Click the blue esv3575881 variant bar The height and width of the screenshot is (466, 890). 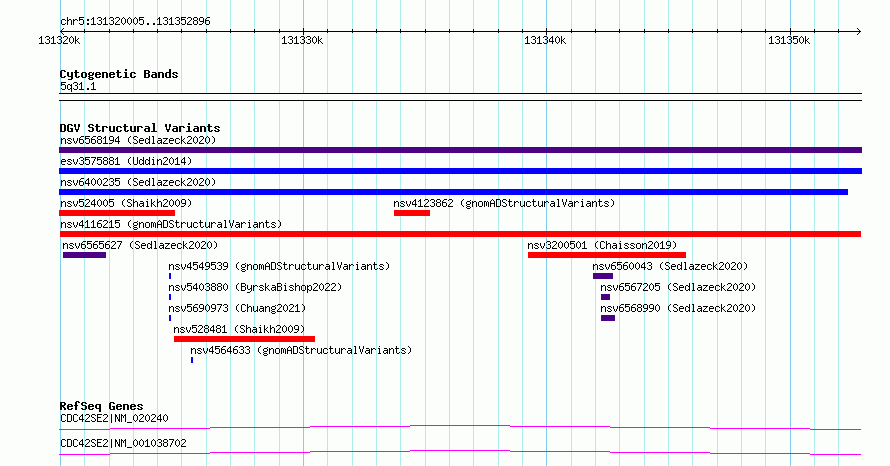[460, 171]
